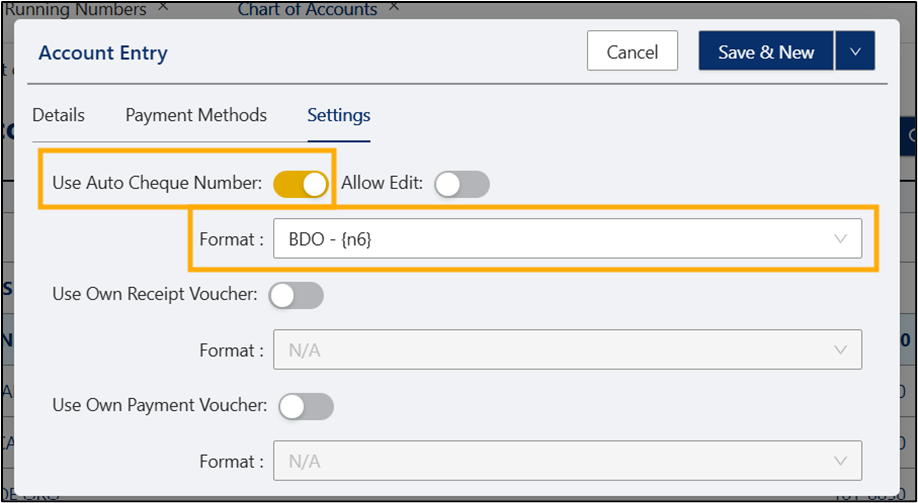The image size is (918, 503).
Task: Click the Save & New button
Action: tap(766, 52)
